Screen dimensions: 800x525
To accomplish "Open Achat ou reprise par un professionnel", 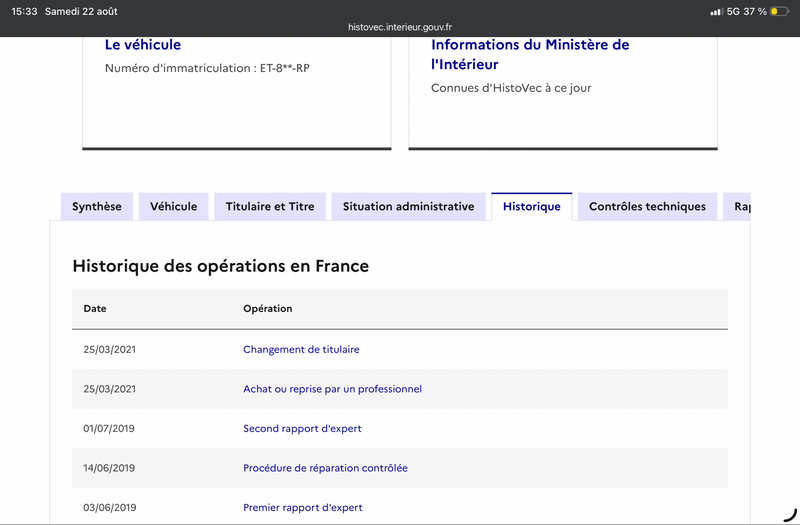I will pyautogui.click(x=332, y=389).
